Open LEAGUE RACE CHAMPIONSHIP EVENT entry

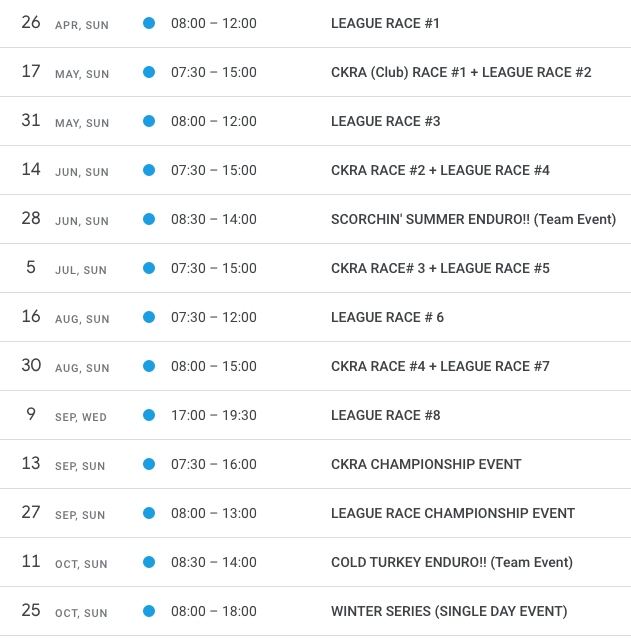pos(453,513)
